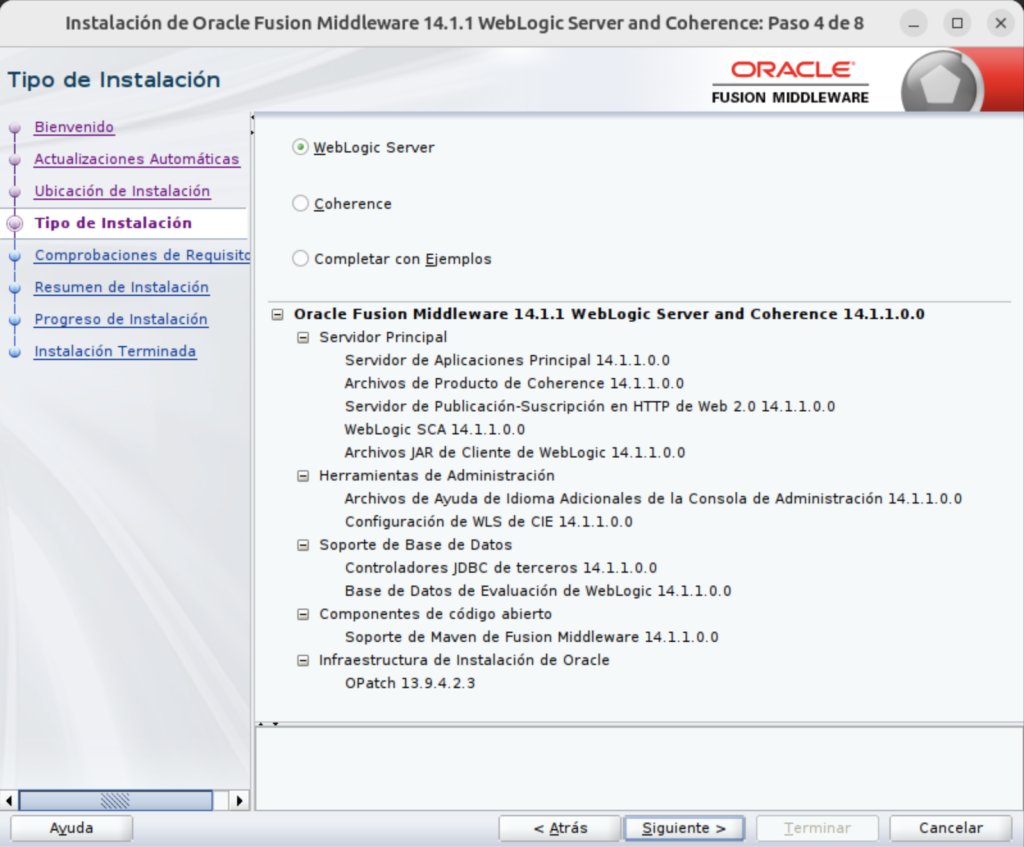Select Completar con Ejemplos option
The width and height of the screenshot is (1024, 847).
300,258
